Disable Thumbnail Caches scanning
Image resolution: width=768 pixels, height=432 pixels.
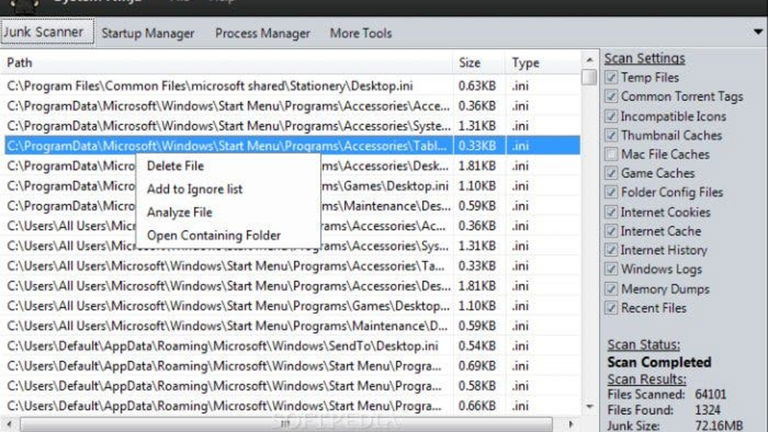[611, 135]
